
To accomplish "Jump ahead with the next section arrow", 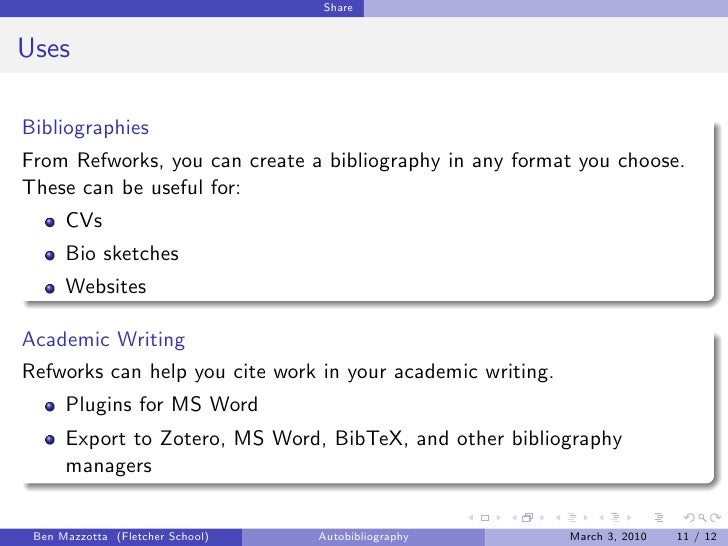I will click(x=629, y=518).
